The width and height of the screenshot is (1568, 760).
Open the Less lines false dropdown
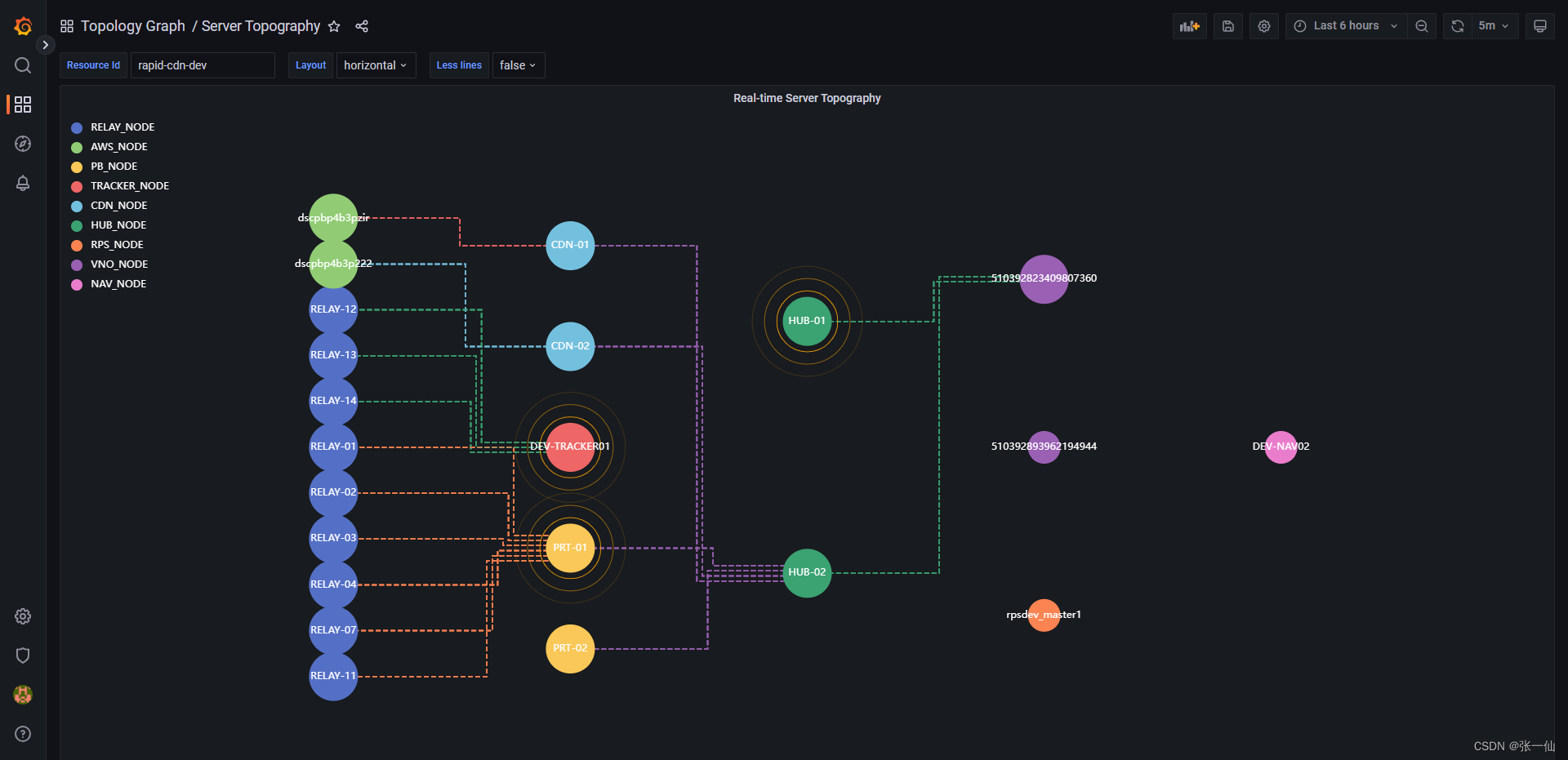pyautogui.click(x=517, y=65)
